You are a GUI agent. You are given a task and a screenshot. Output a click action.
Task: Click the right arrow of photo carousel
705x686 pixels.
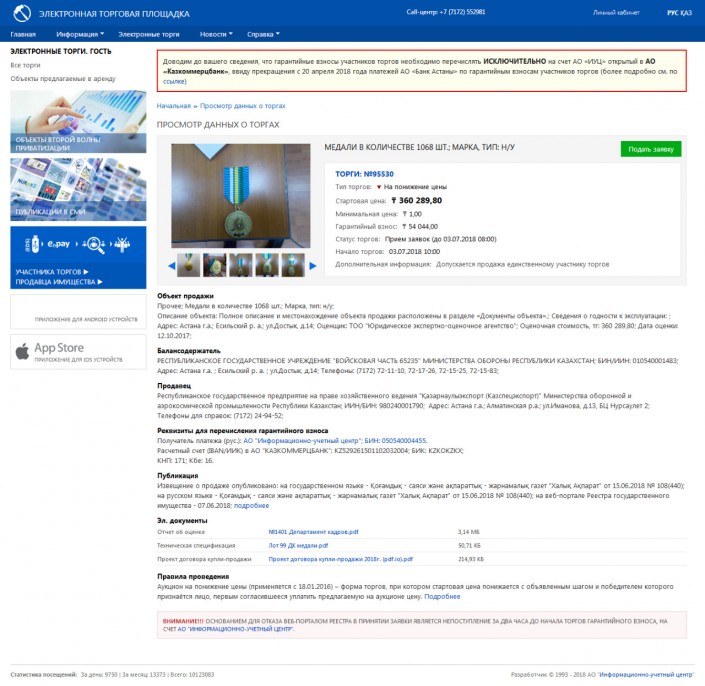coord(310,265)
